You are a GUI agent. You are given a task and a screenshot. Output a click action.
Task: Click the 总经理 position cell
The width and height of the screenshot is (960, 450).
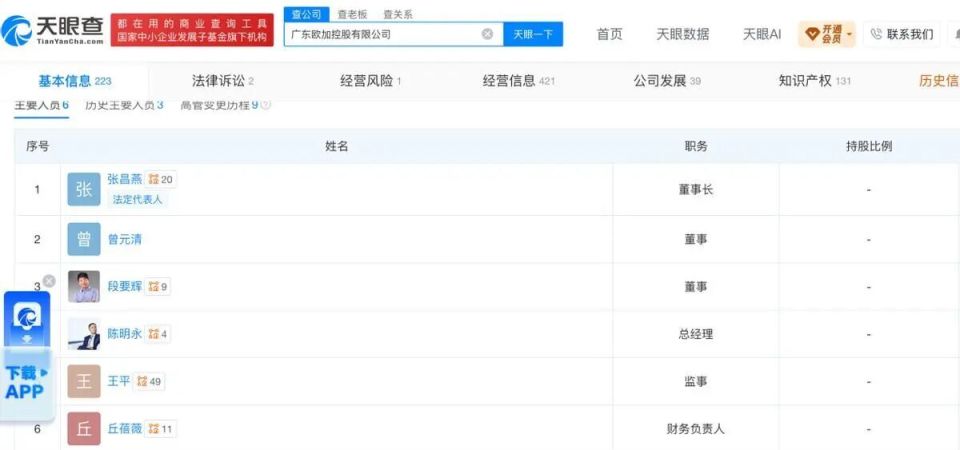pyautogui.click(x=696, y=334)
